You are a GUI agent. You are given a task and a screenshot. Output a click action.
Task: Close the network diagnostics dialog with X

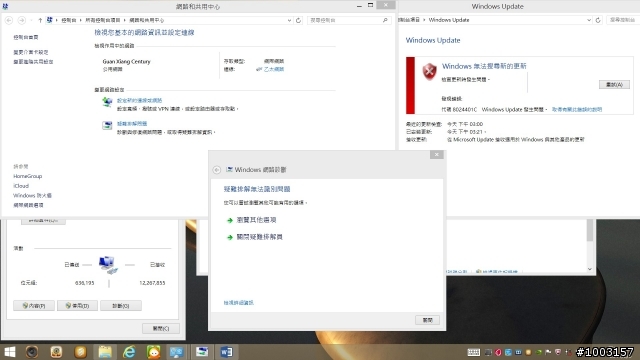pyautogui.click(x=436, y=155)
